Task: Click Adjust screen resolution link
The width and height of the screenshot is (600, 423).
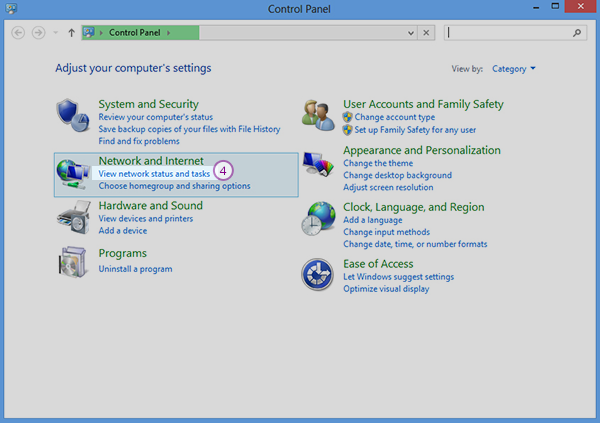Action: pos(388,188)
